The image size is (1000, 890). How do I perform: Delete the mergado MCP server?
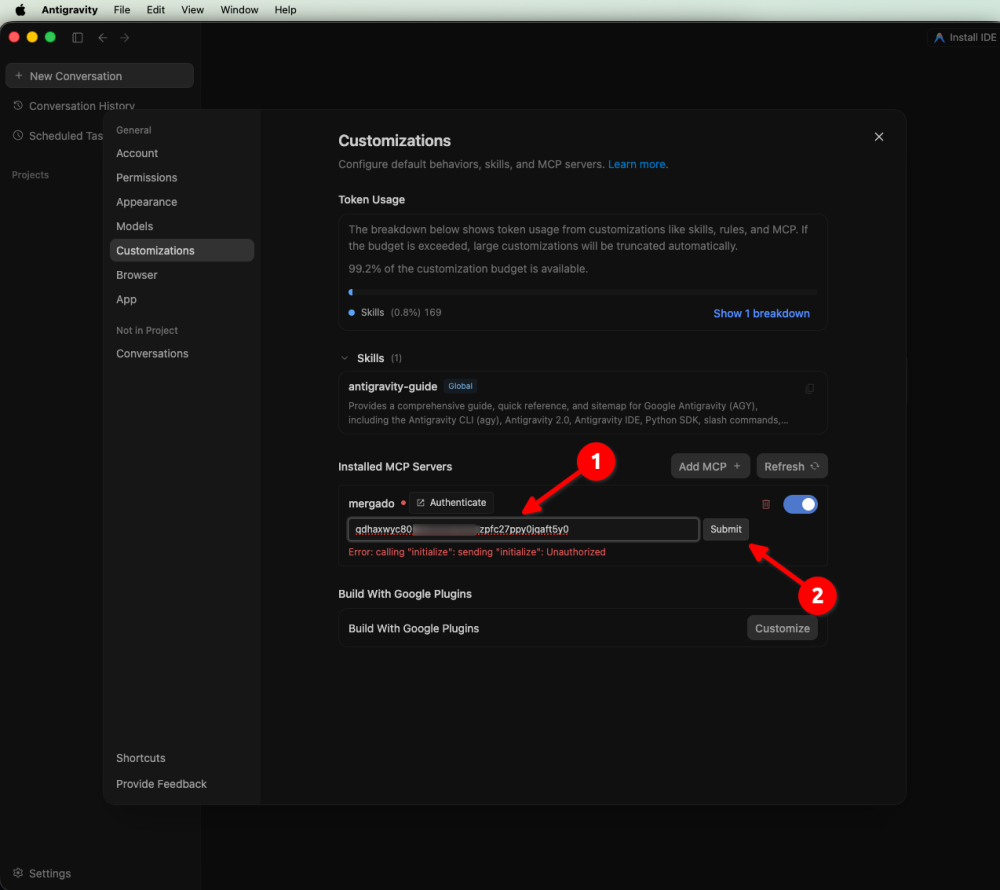coord(766,504)
